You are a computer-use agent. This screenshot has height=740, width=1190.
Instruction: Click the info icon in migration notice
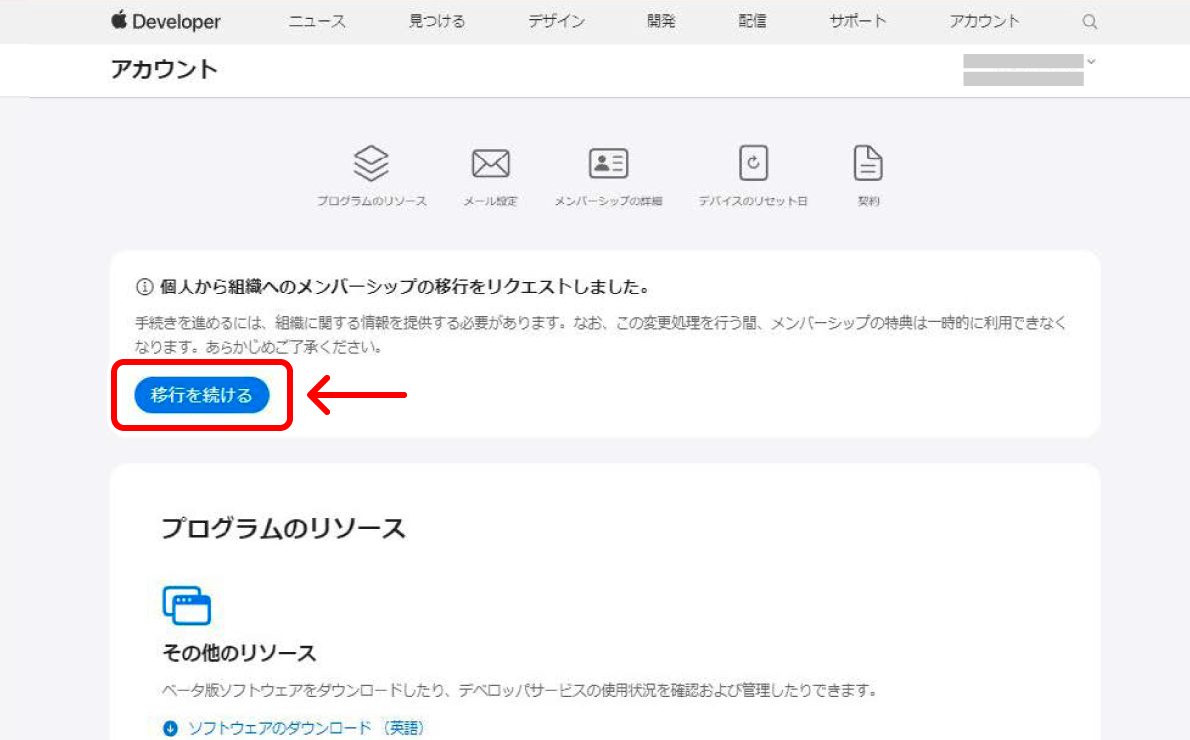pos(143,288)
